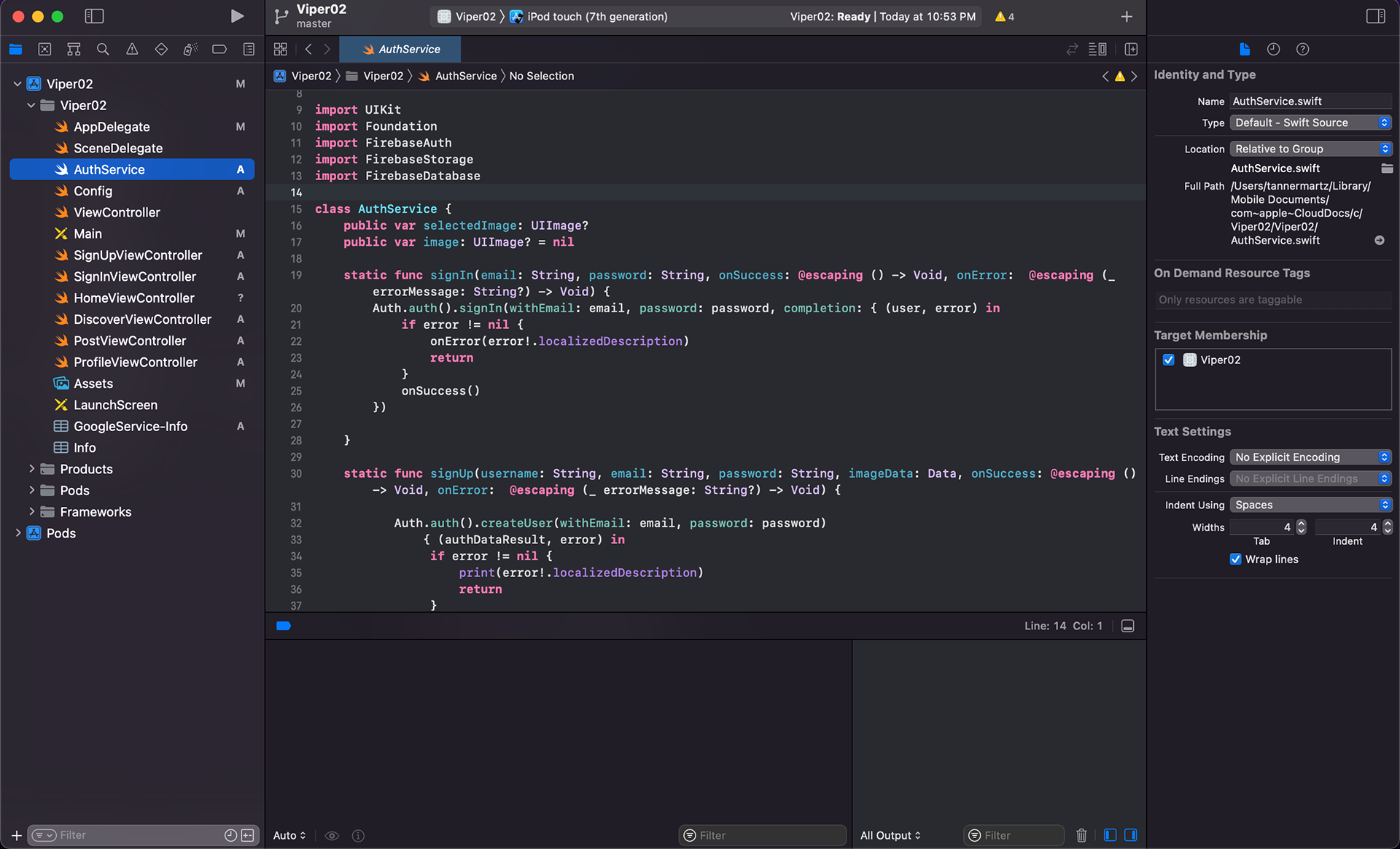Open the Breakpoint navigator

[x=219, y=49]
